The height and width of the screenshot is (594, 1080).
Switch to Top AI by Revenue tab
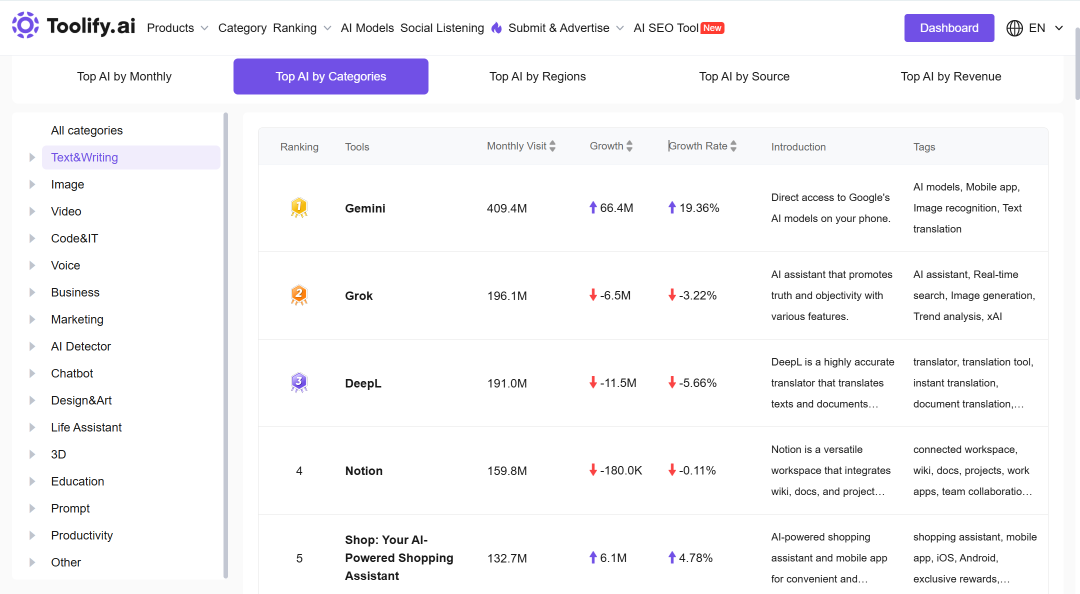(951, 76)
